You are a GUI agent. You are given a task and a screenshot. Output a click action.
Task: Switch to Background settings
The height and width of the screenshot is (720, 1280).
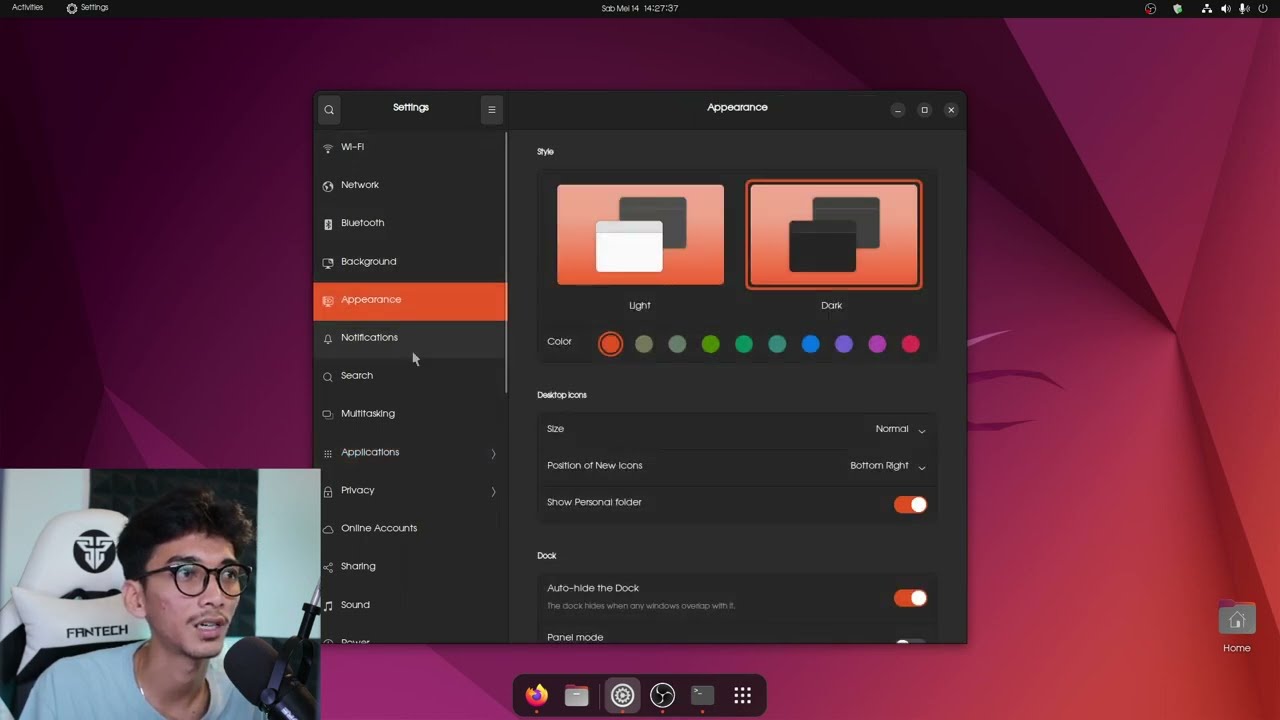click(x=410, y=262)
